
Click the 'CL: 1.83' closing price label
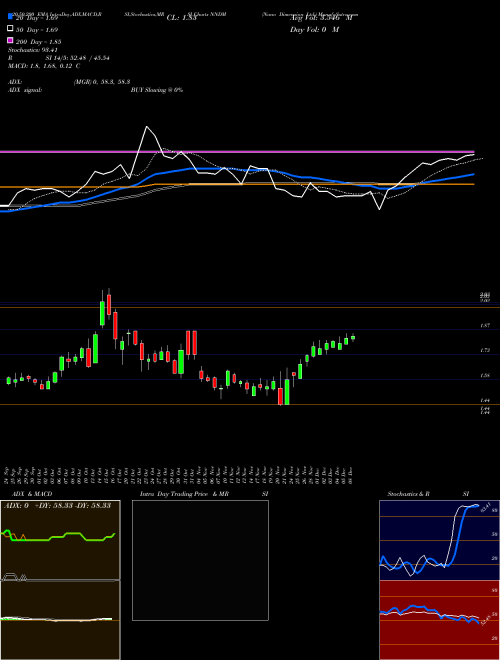pos(181,18)
